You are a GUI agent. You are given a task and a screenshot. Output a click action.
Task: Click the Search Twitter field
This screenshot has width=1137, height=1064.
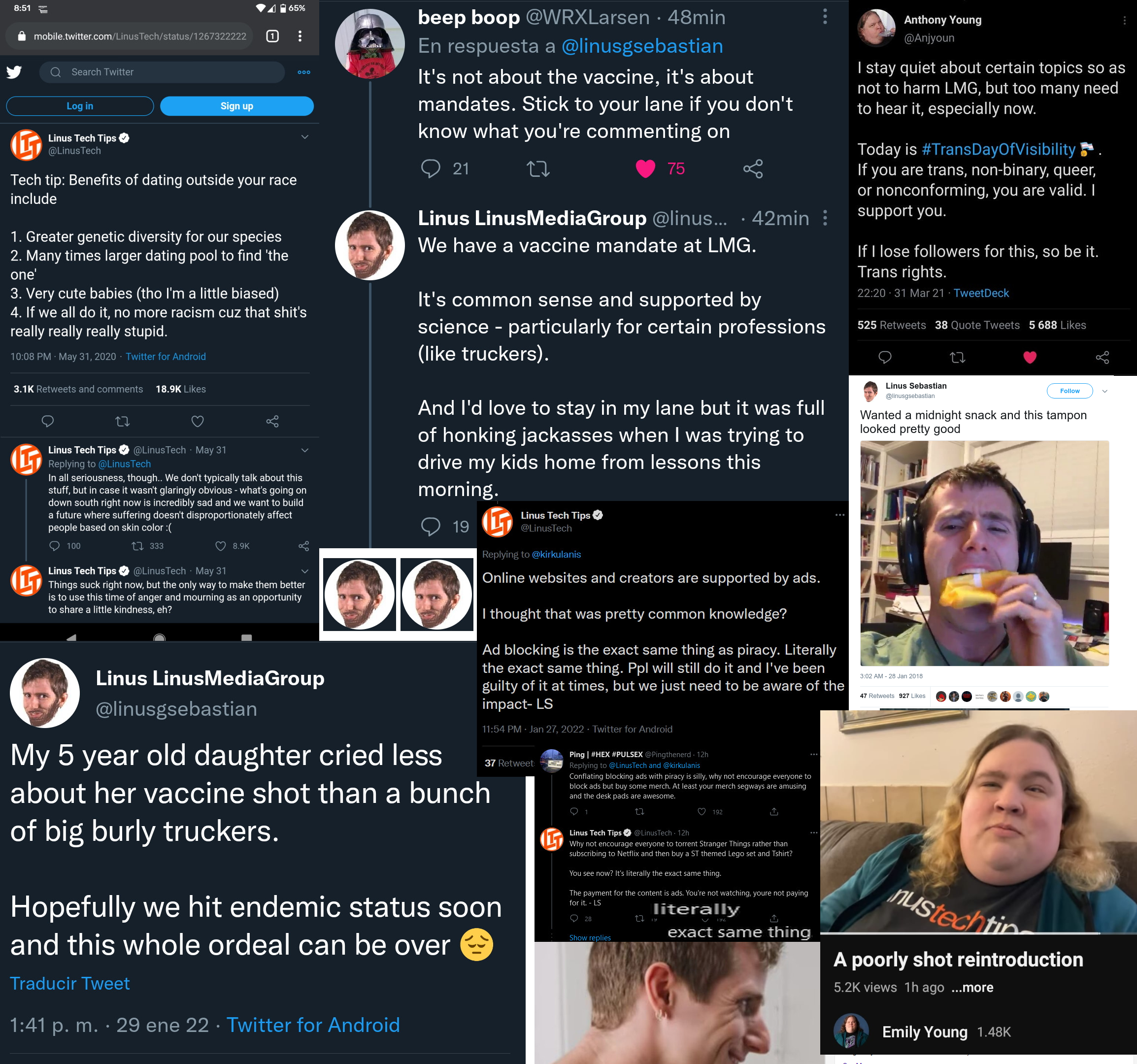(x=162, y=72)
